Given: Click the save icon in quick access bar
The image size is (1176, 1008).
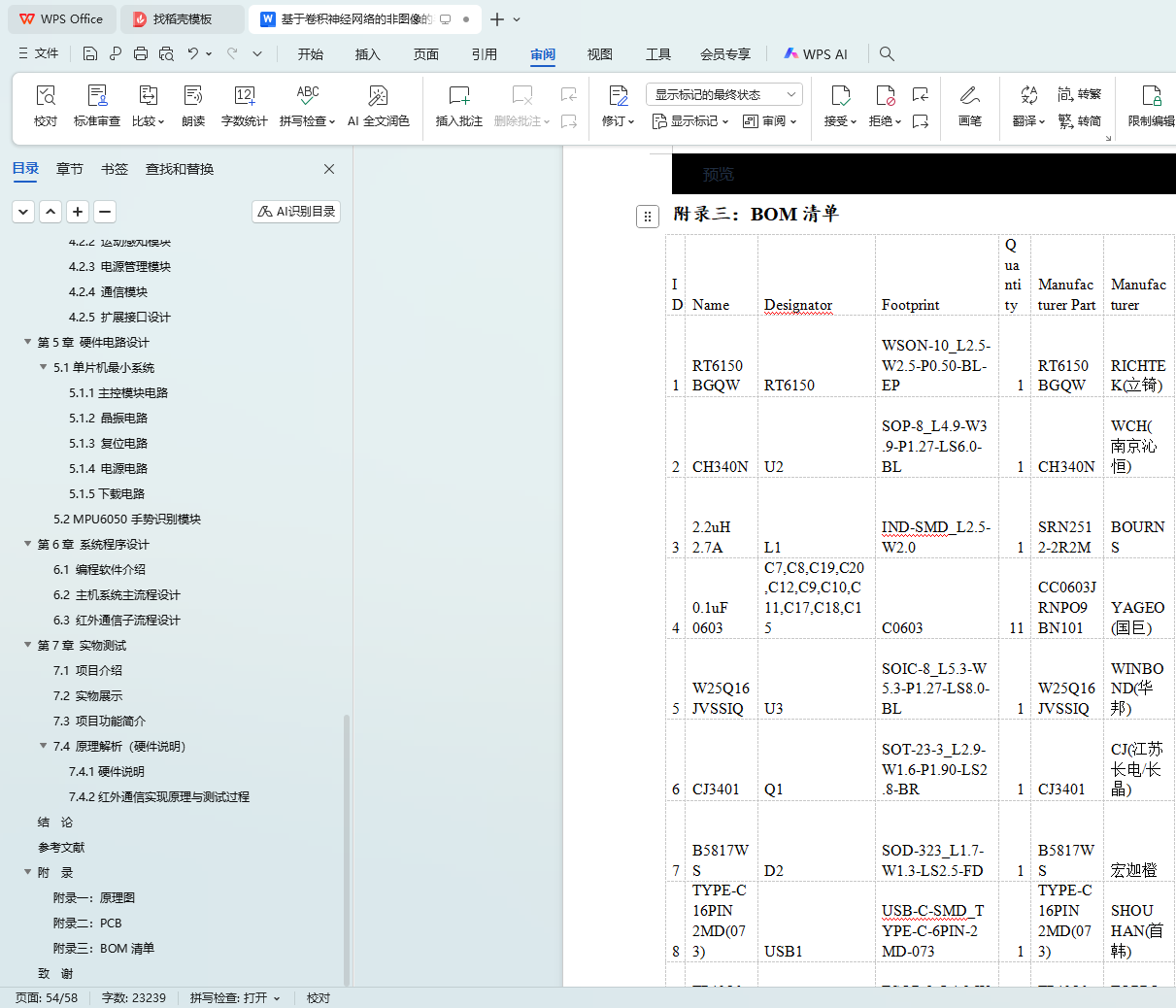Looking at the screenshot, I should [x=90, y=53].
